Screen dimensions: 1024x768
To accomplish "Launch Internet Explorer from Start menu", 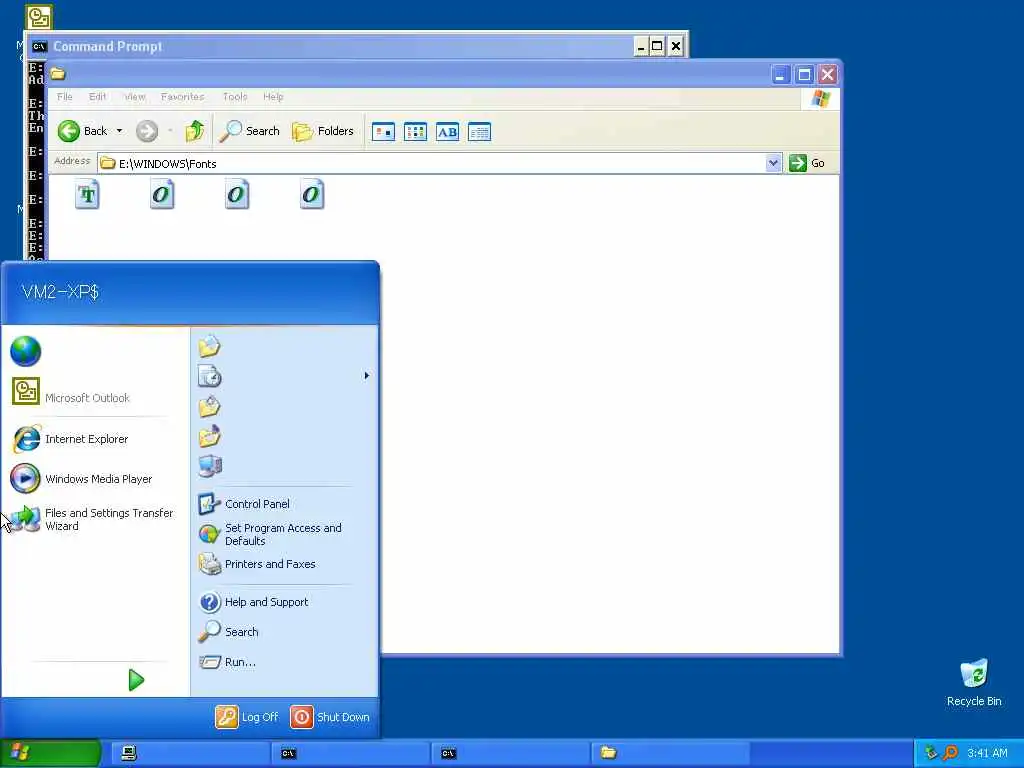I will point(71,439).
